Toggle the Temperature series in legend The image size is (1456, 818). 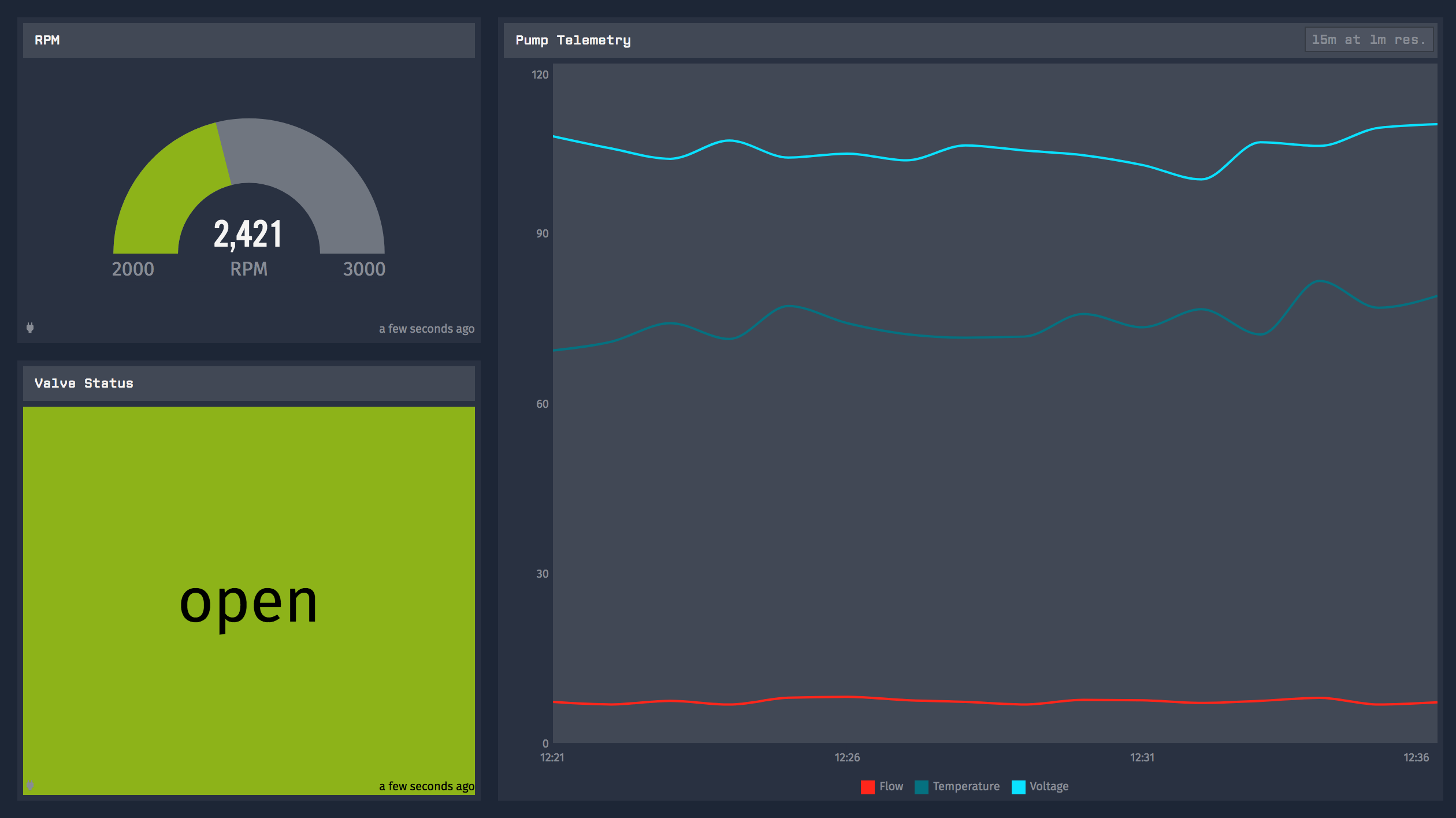point(957,787)
